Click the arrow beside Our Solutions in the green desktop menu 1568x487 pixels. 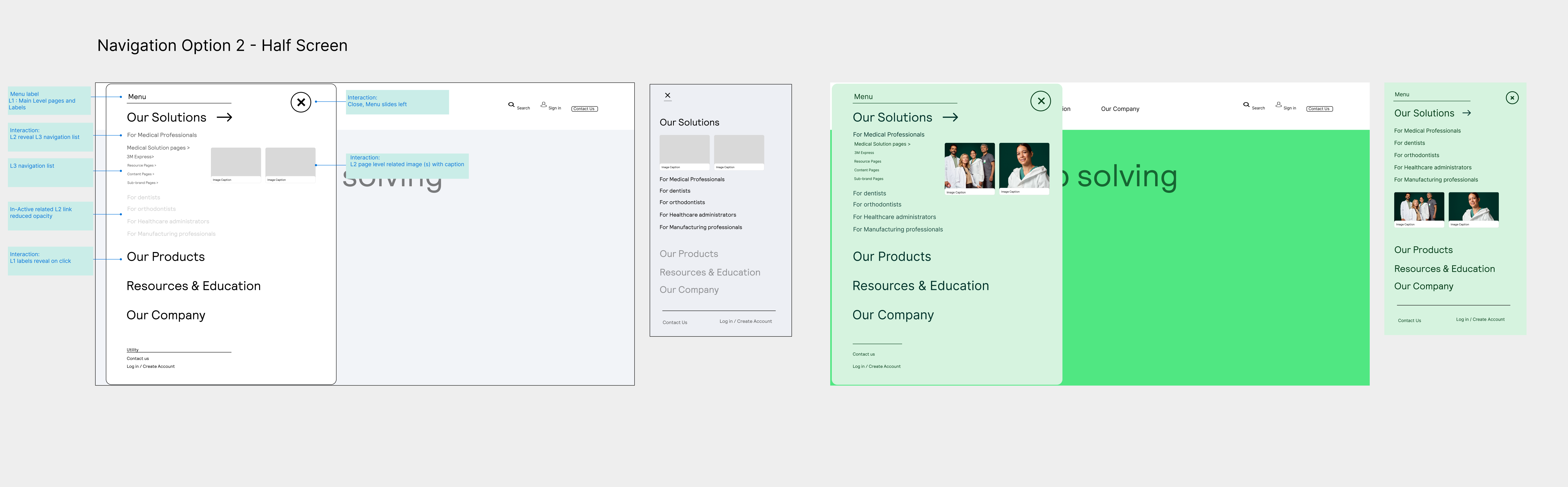click(x=950, y=117)
